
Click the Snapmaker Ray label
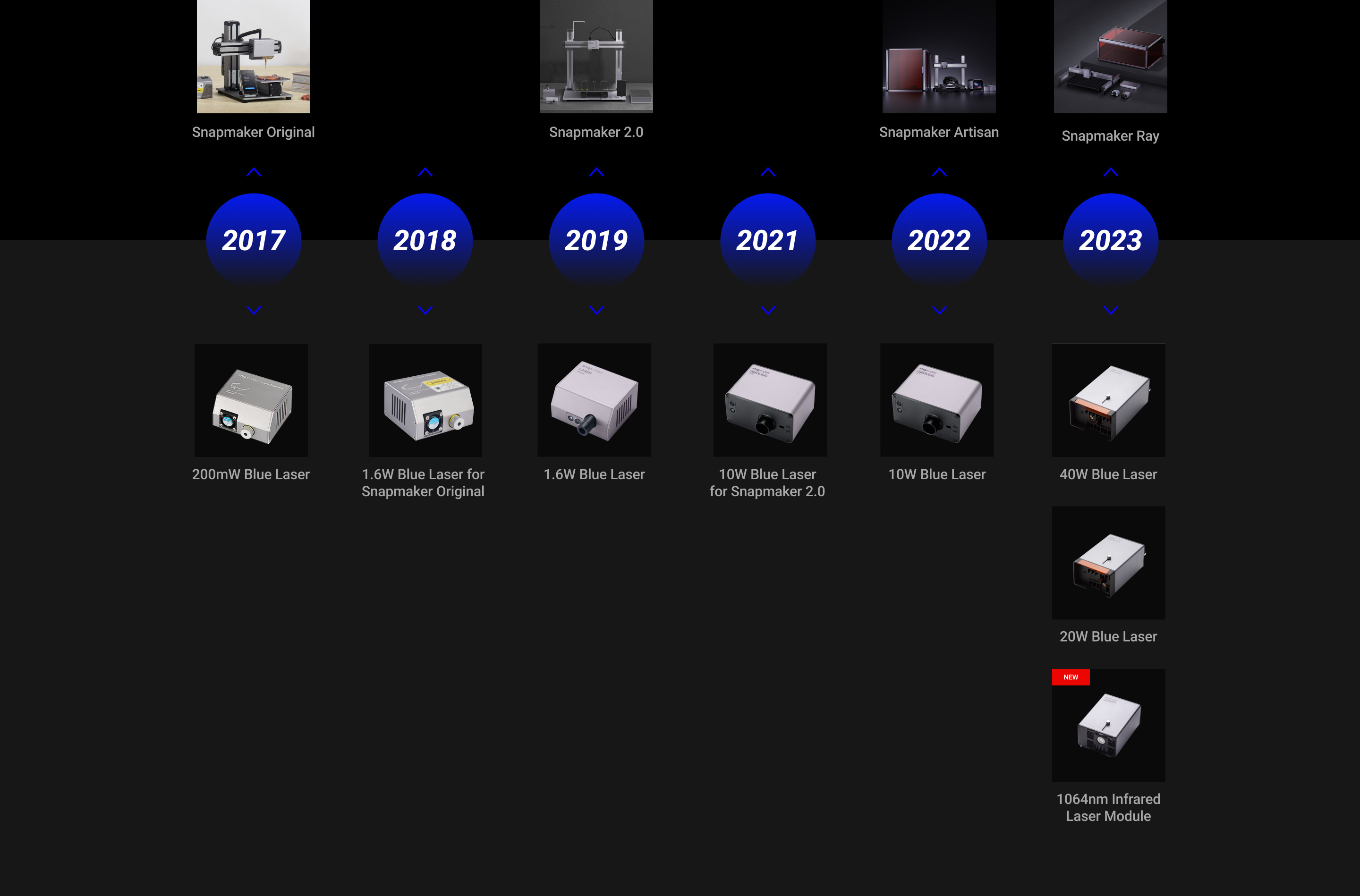point(1110,136)
